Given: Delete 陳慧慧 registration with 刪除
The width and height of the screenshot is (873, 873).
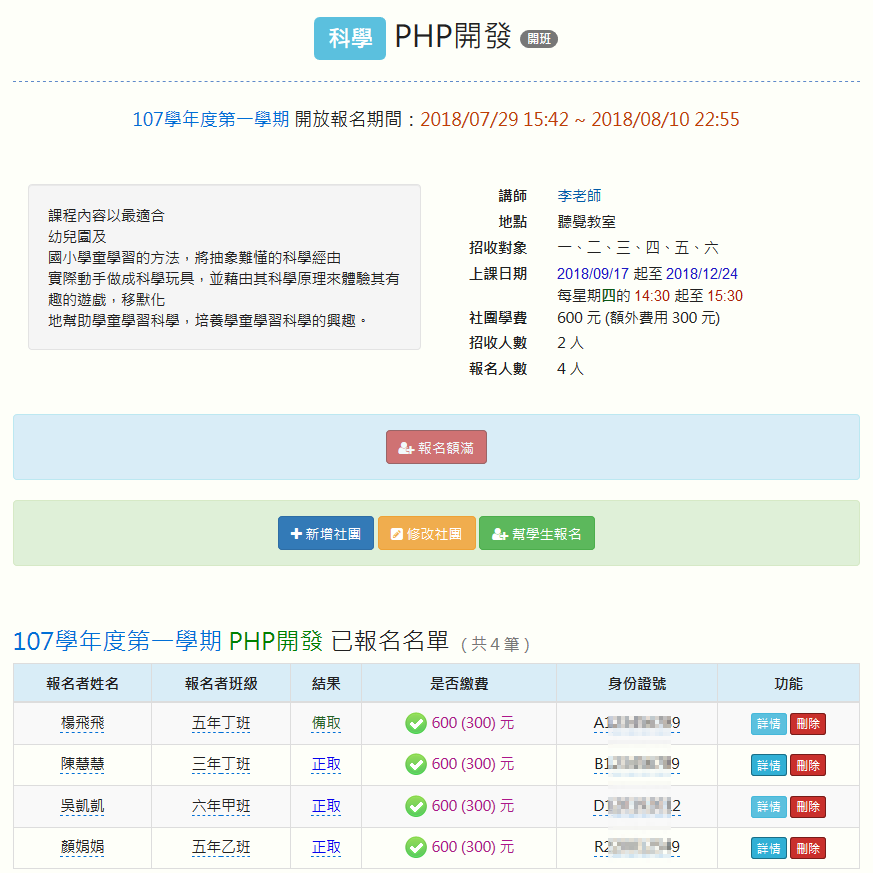Looking at the screenshot, I should (x=807, y=765).
